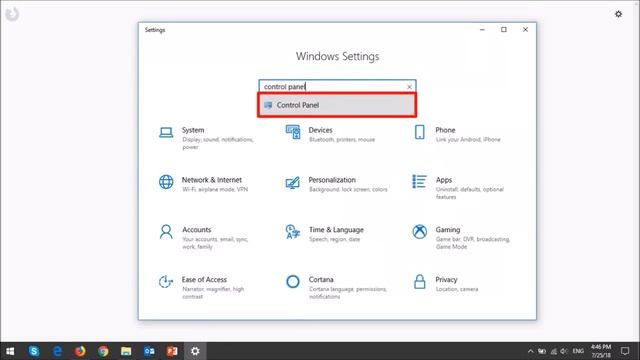Click 'Location, camera' description text
The width and height of the screenshot is (640, 360).
tap(457, 289)
